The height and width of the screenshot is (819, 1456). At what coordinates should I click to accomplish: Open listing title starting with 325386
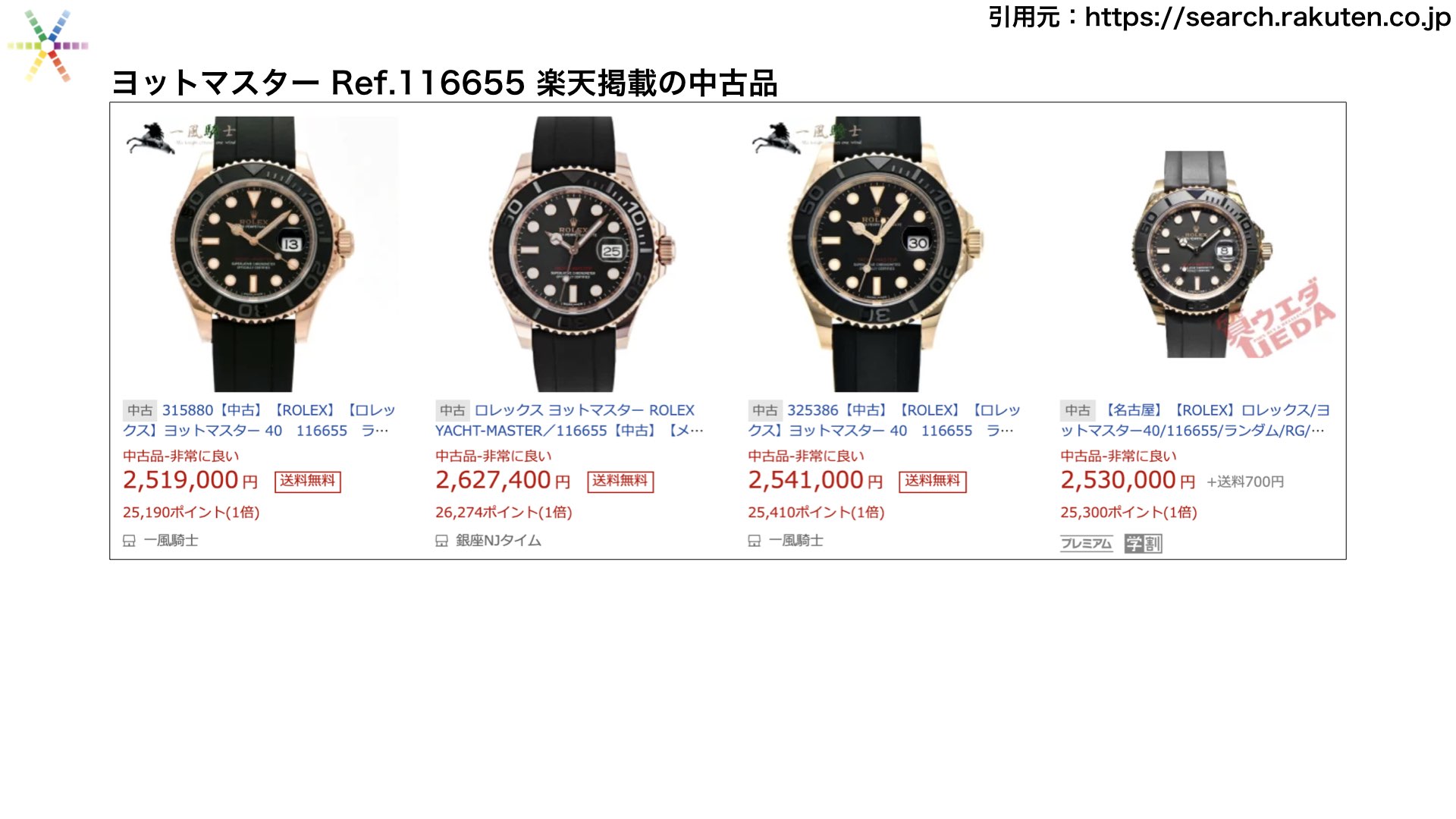(884, 421)
